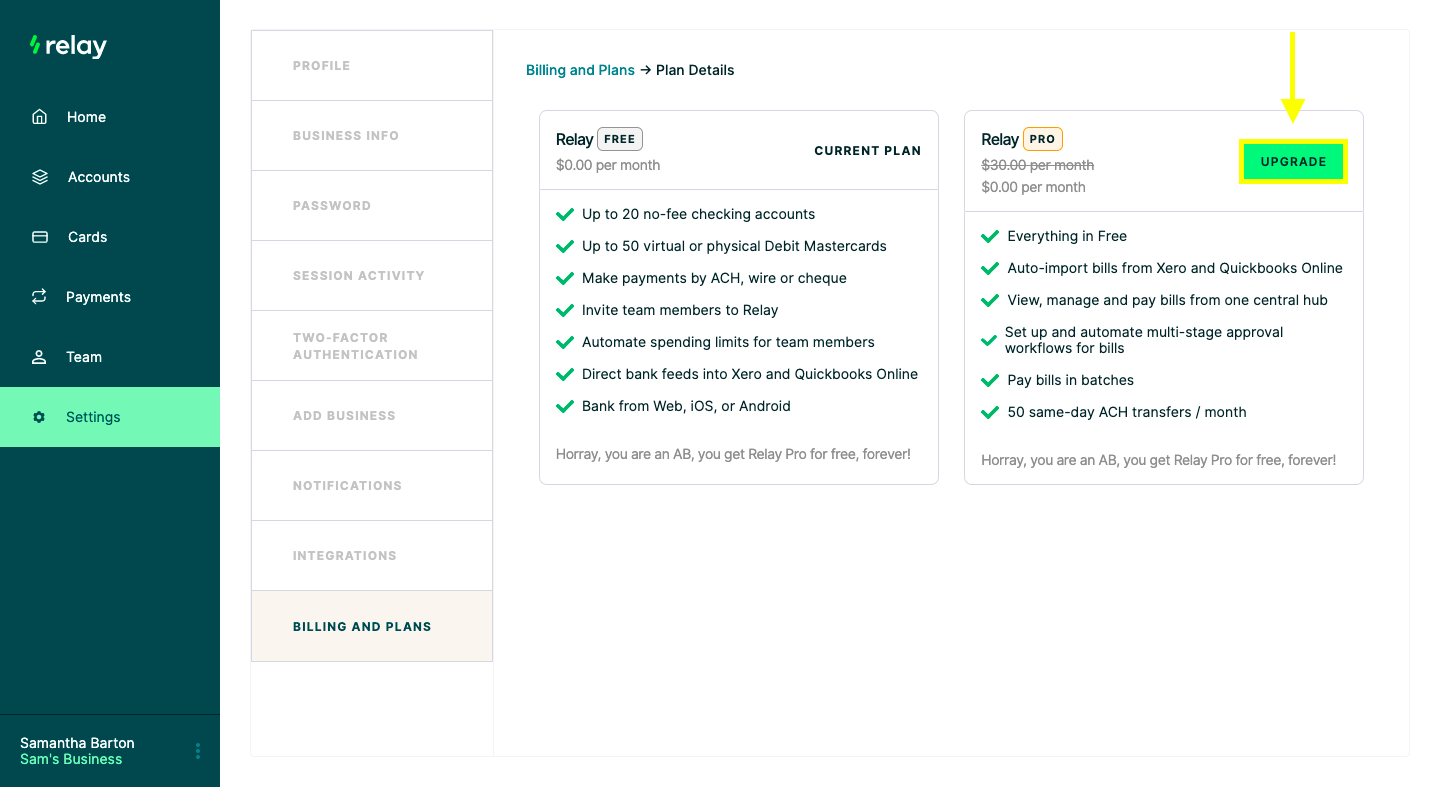Click checkmark beside 'Bank from Web, iOS, or Android'

click(565, 407)
